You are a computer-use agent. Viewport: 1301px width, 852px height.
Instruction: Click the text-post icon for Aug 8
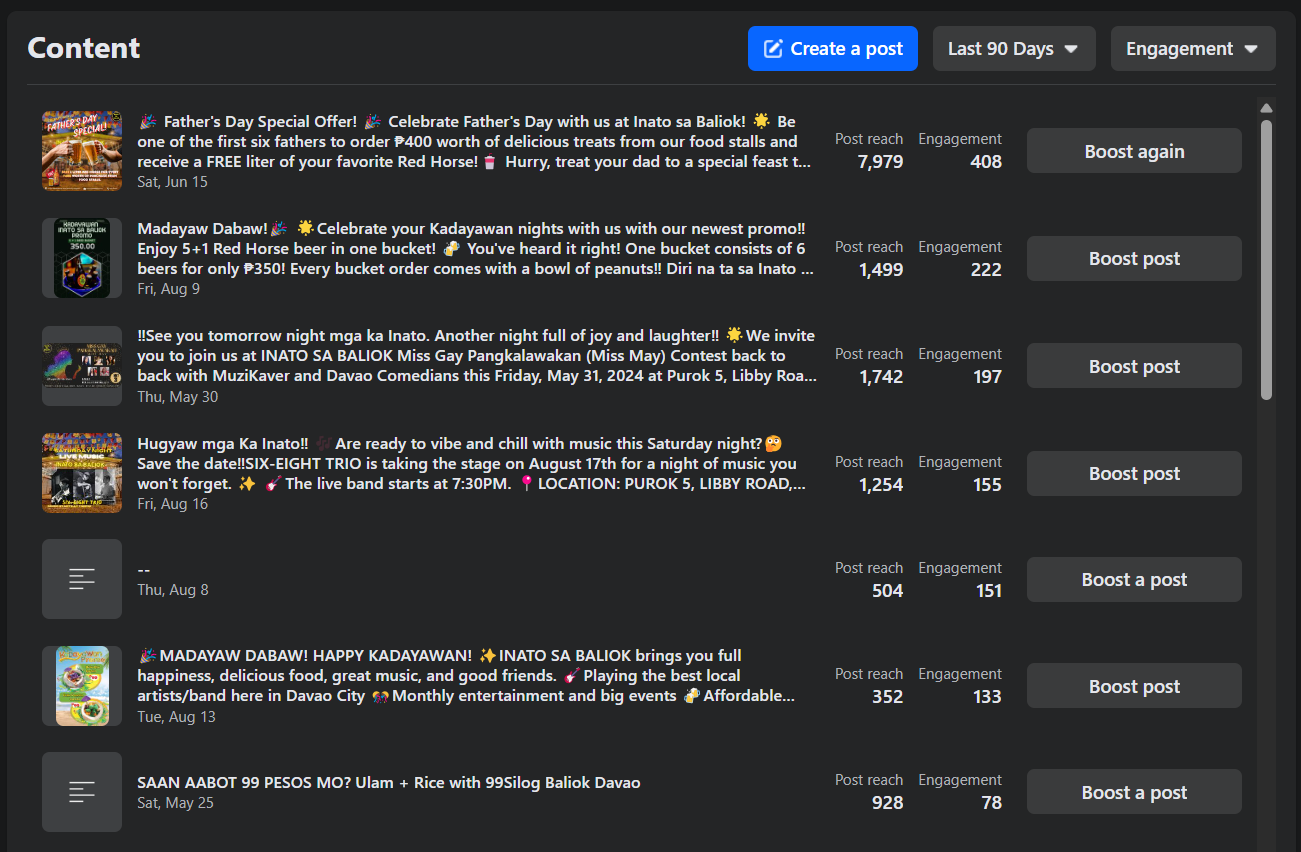[x=82, y=579]
